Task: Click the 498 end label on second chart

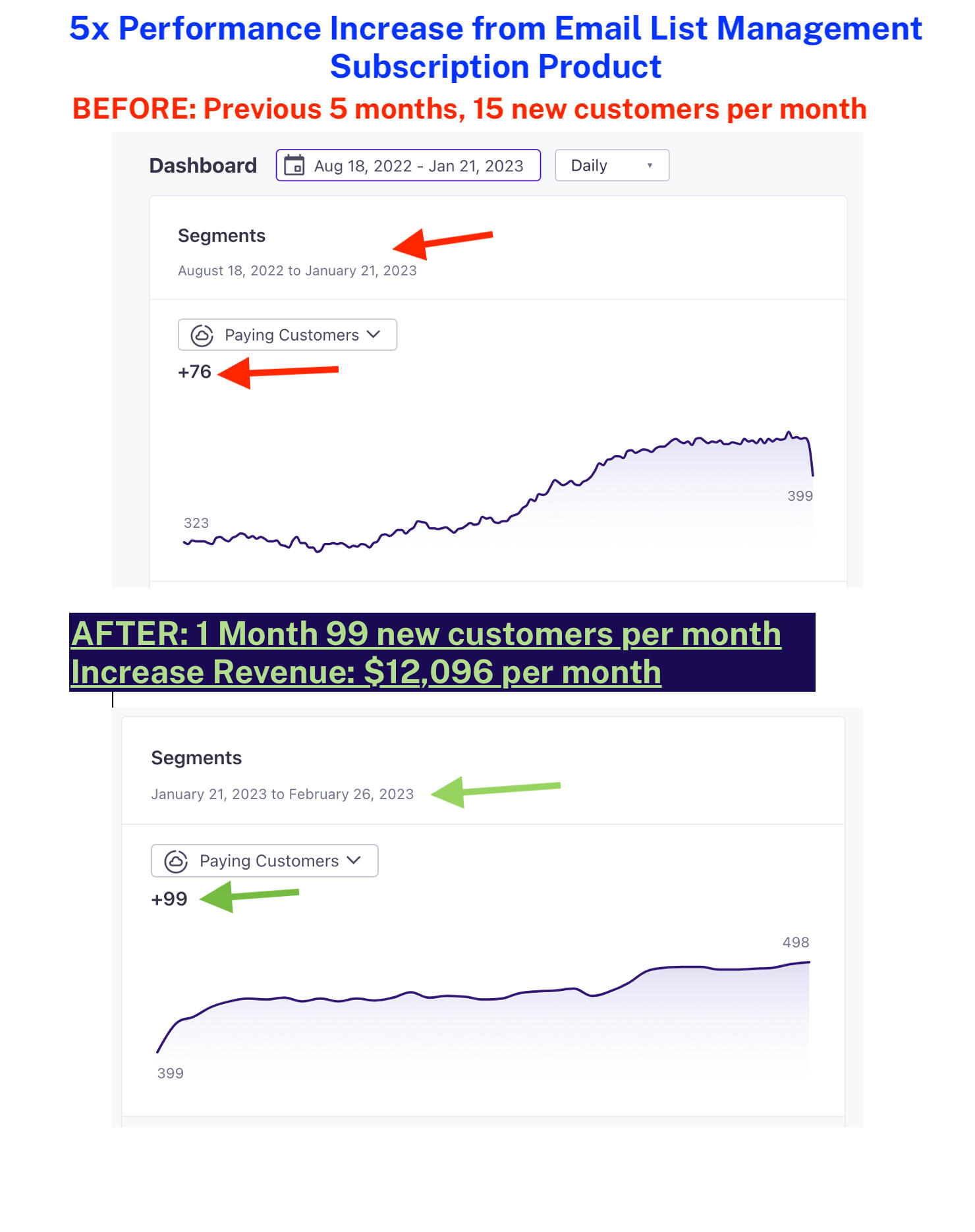Action: (x=795, y=943)
